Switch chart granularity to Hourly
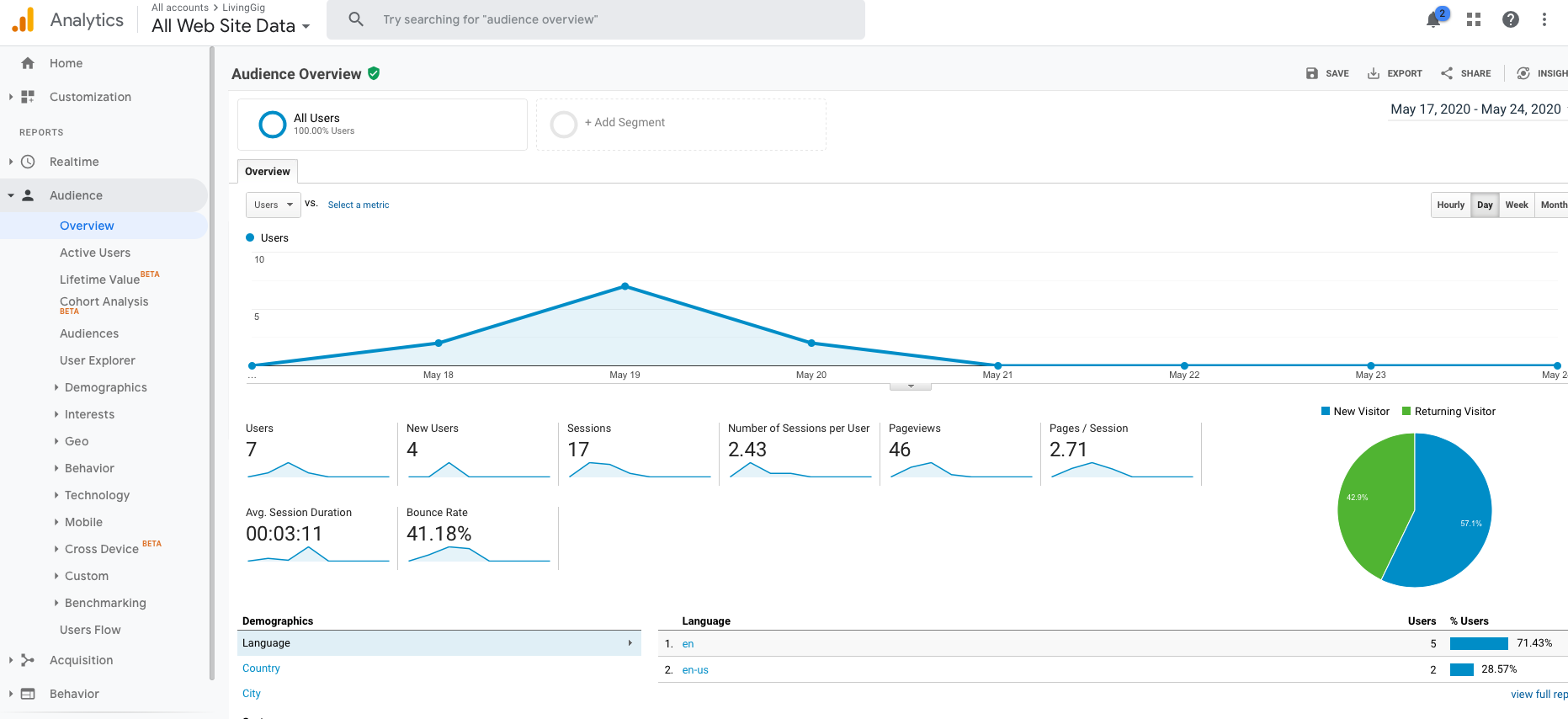Image resolution: width=1568 pixels, height=719 pixels. [1450, 205]
